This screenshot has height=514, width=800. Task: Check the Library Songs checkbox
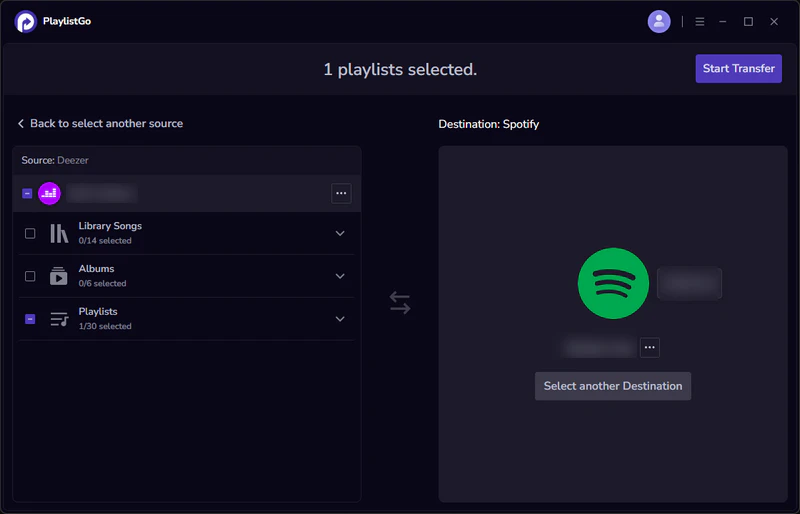click(30, 233)
